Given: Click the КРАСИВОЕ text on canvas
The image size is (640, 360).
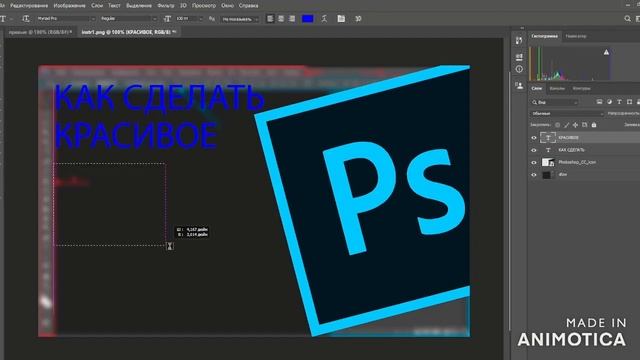Looking at the screenshot, I should click(x=136, y=135).
